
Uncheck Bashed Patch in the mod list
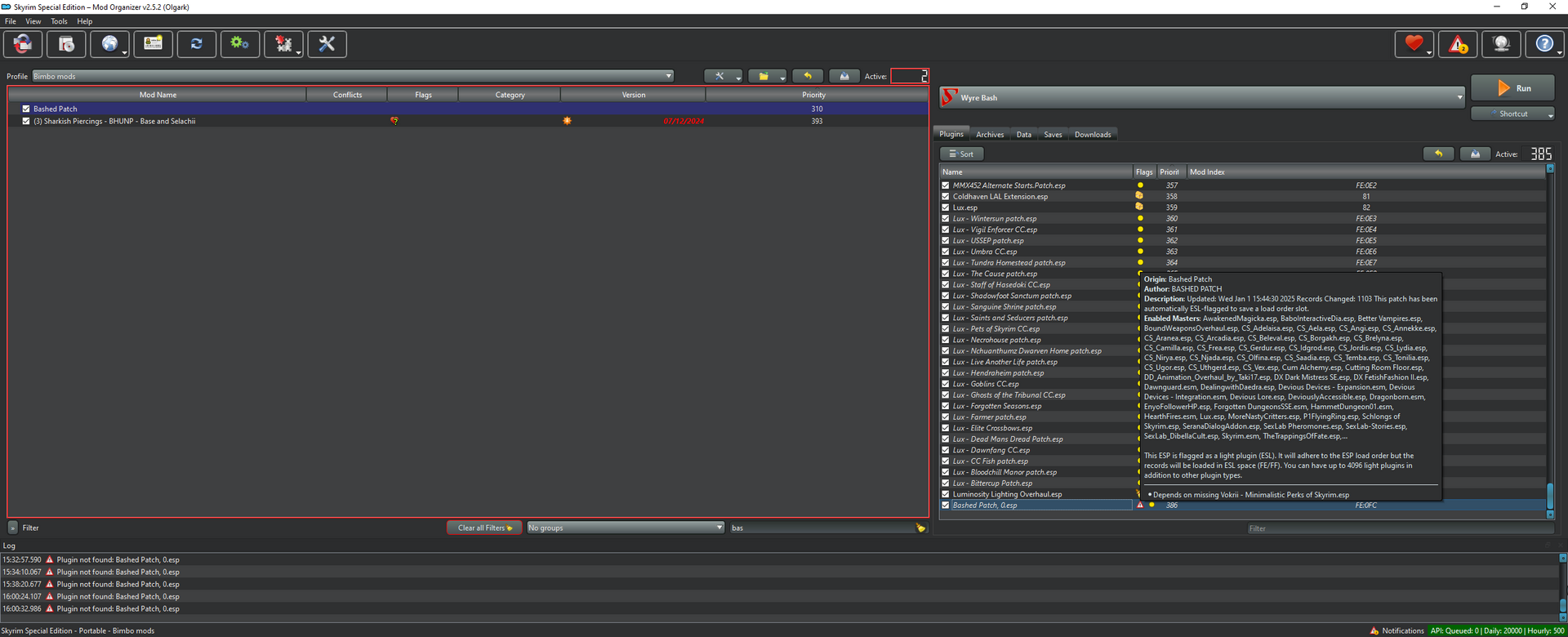click(x=26, y=109)
